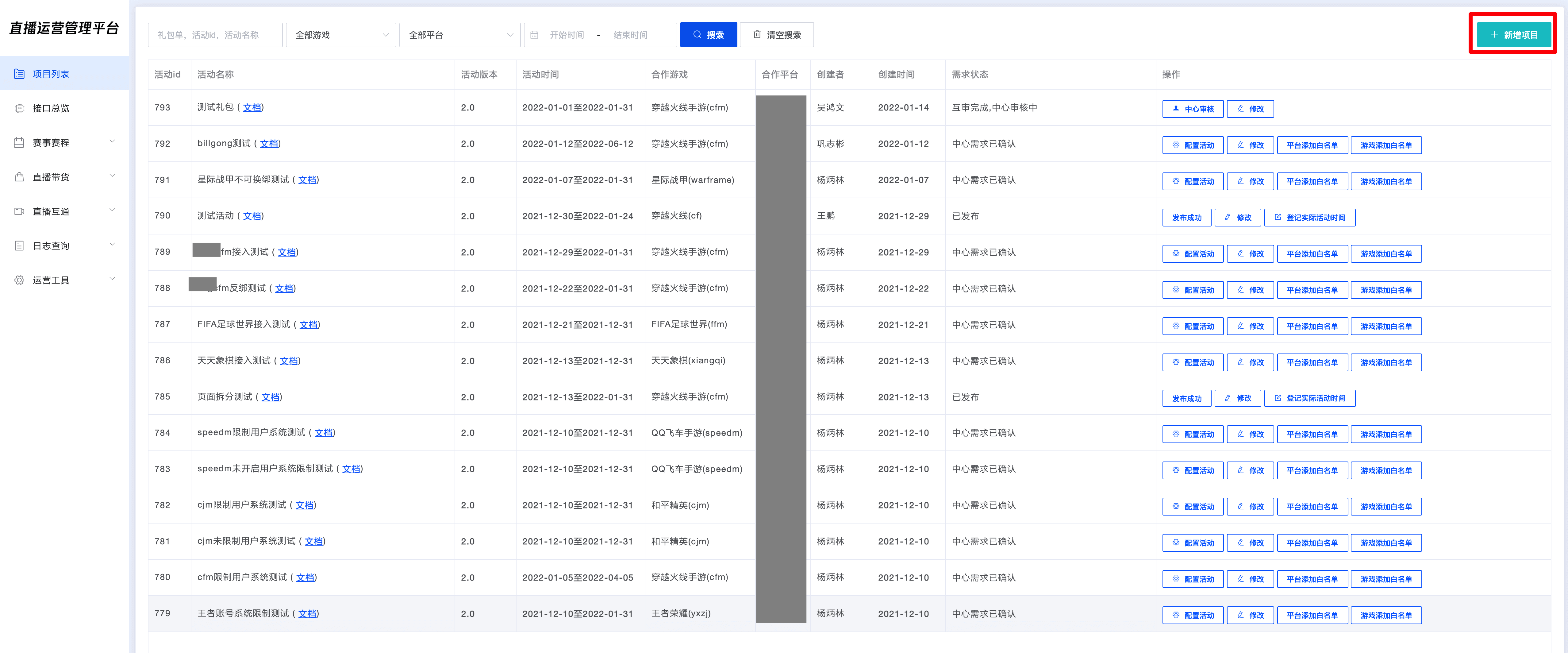Image resolution: width=1568 pixels, height=653 pixels.
Task: Expand the 赛事赛程 menu chevron
Action: (x=112, y=142)
